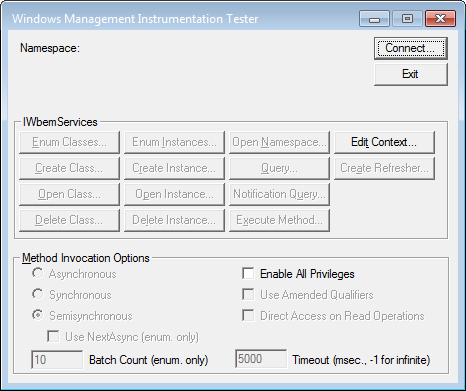Click the Connect... button
The height and width of the screenshot is (391, 466).
(x=410, y=48)
